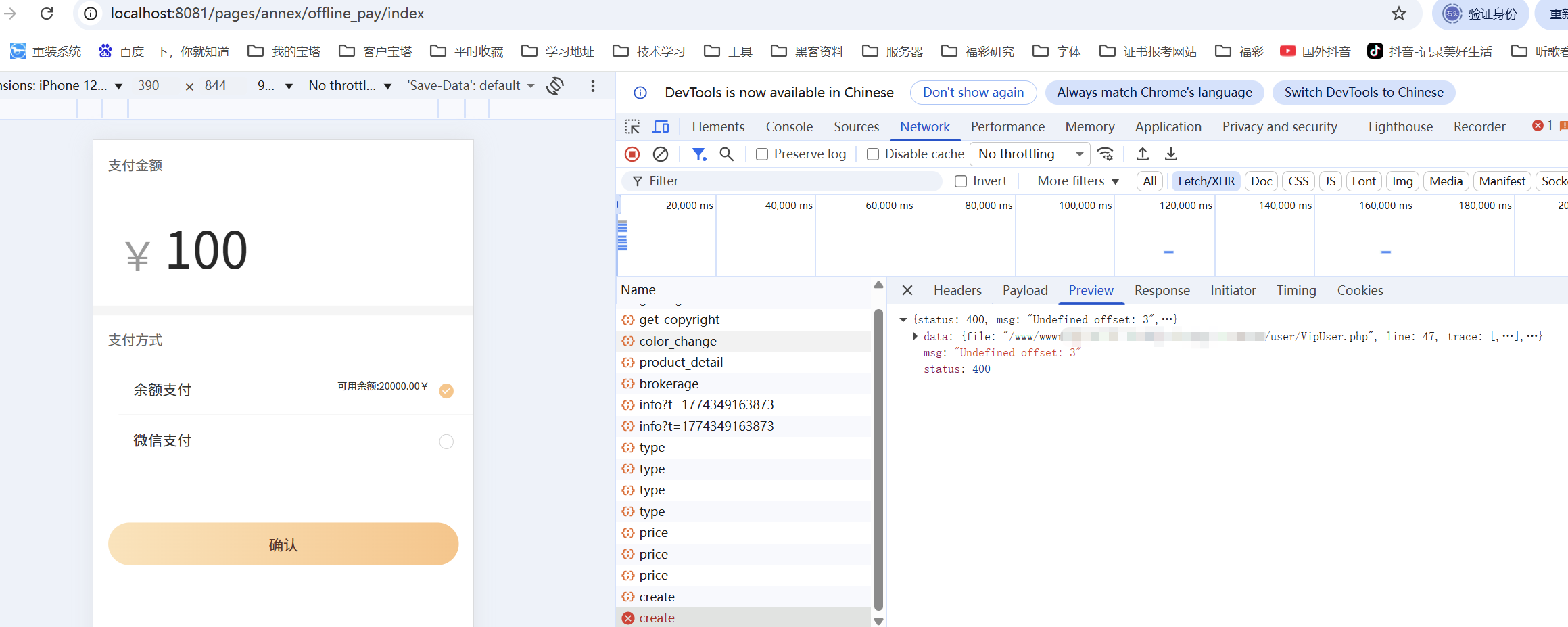1568x627 pixels.
Task: Click Switch DevTools to Chinese
Action: pos(1363,93)
